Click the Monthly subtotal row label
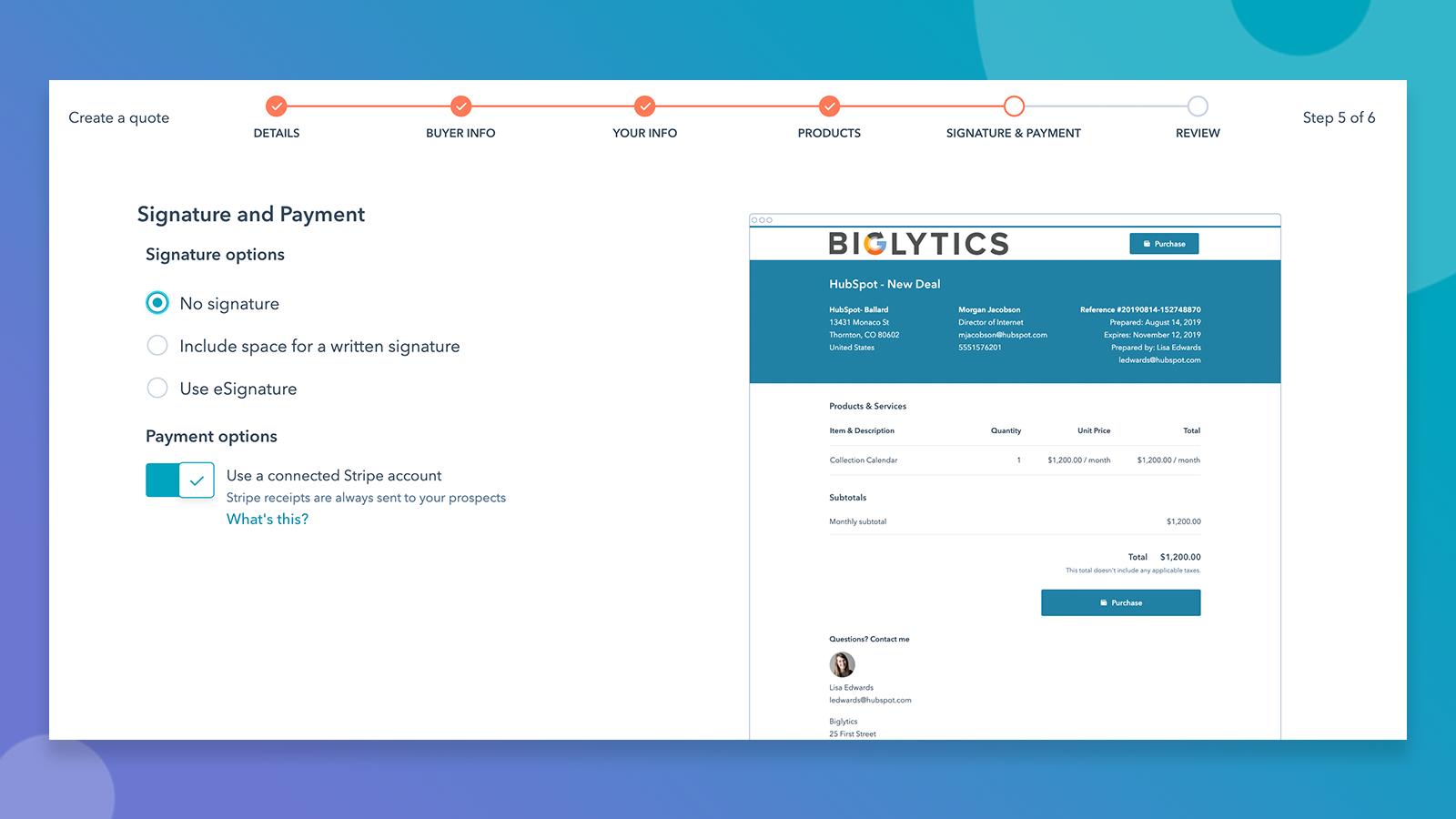This screenshot has height=819, width=1456. tap(858, 521)
